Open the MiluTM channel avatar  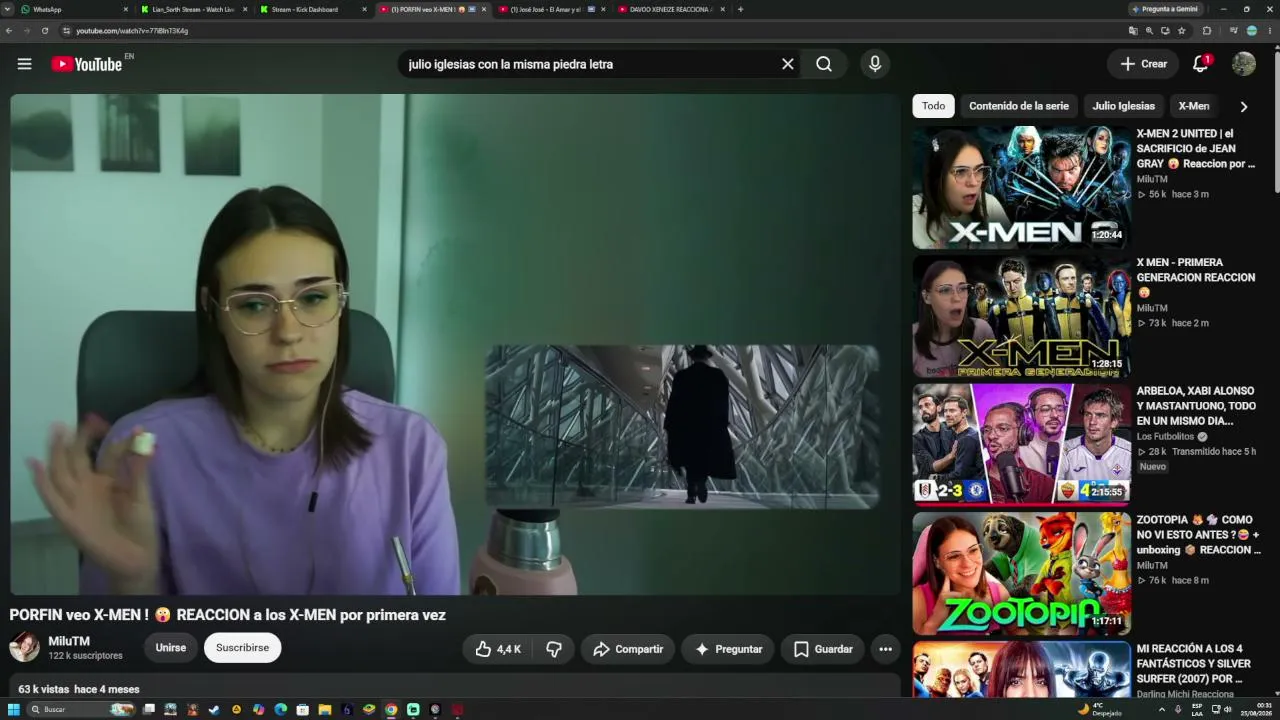25,647
